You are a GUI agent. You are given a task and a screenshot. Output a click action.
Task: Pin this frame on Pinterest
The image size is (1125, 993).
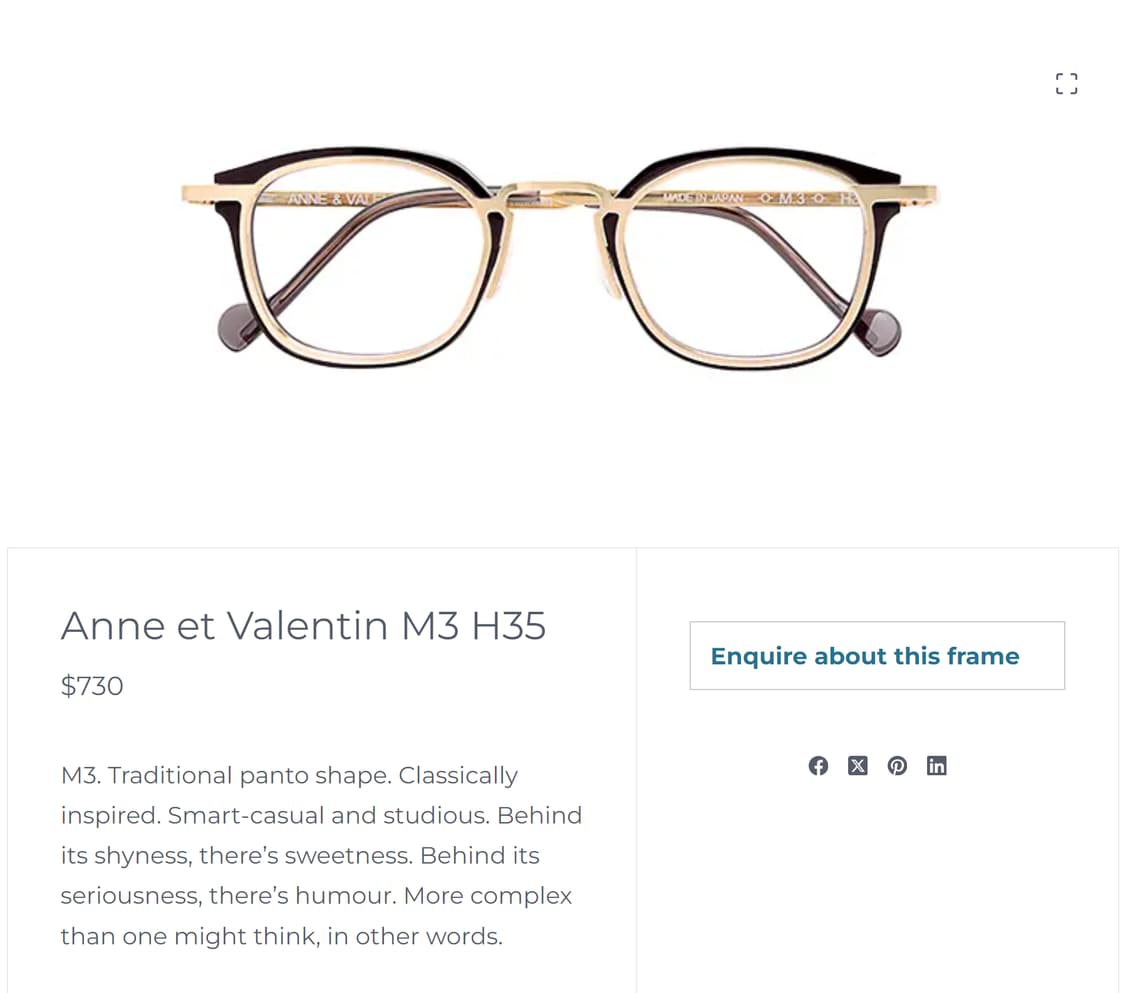pyautogui.click(x=897, y=766)
